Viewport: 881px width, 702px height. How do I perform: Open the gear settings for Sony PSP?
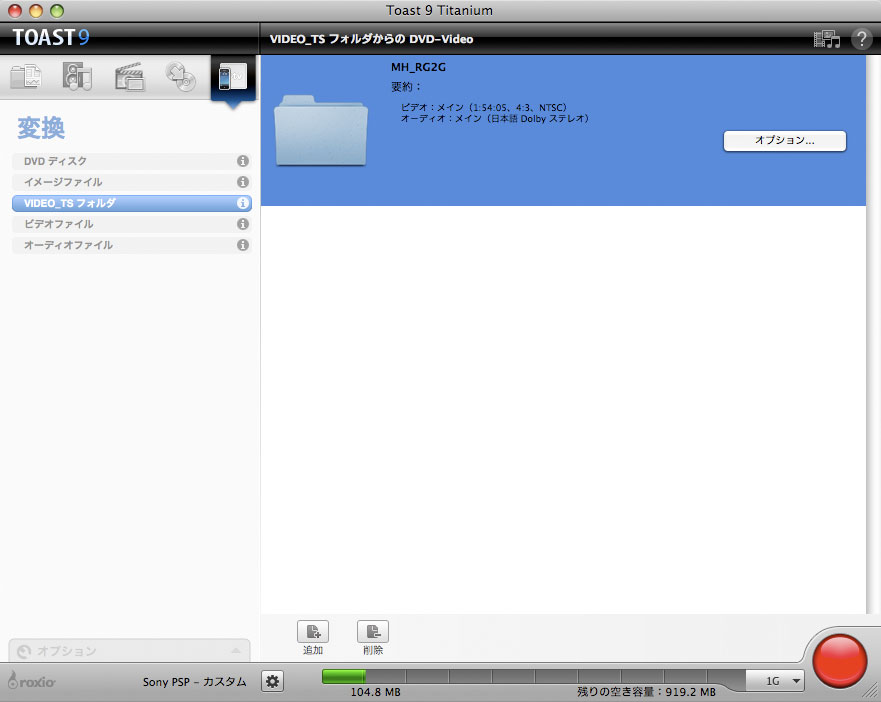(273, 682)
